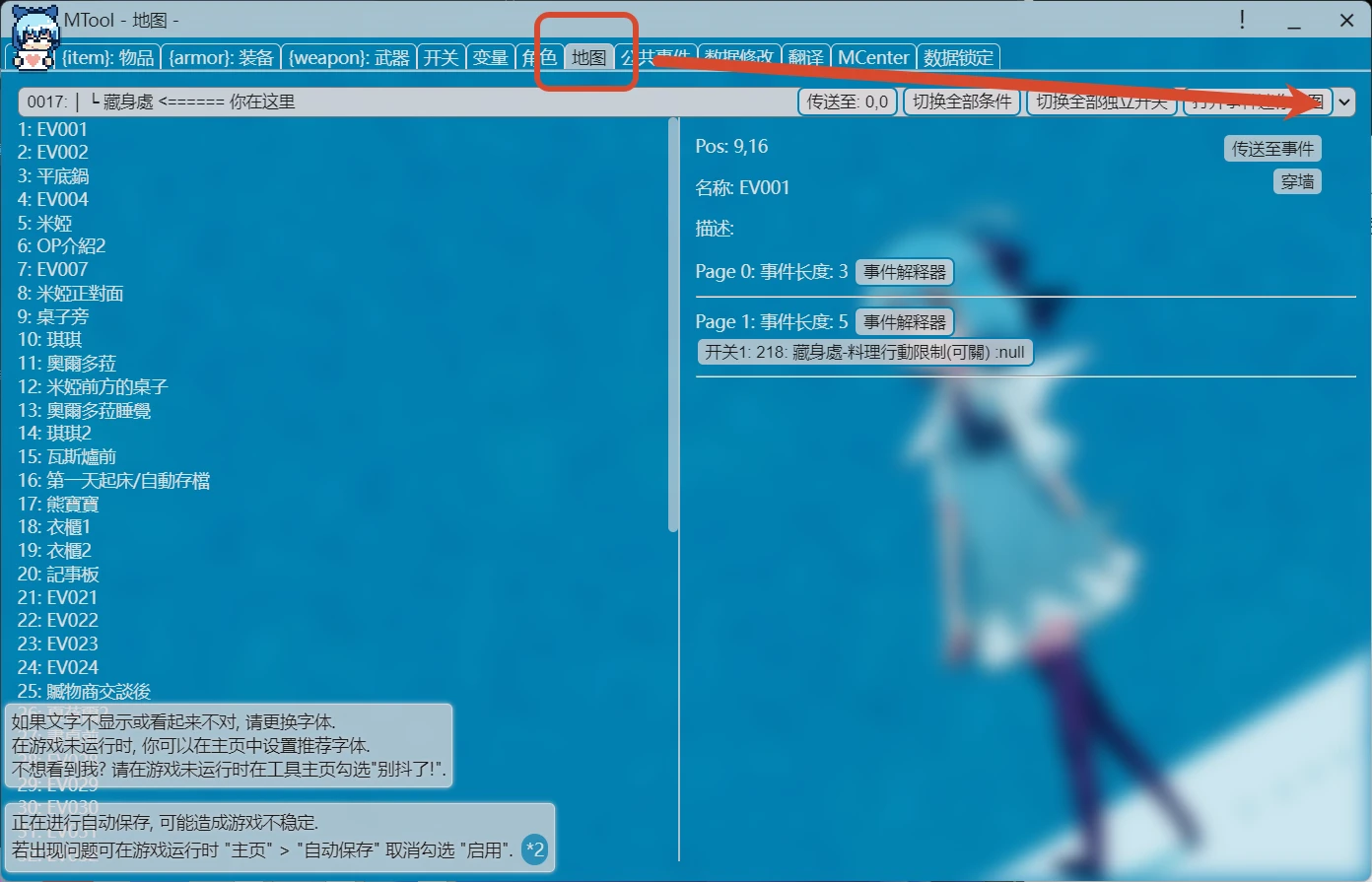Select event 17: 熊寶寶
Viewport: 1372px width, 882px height.
pyautogui.click(x=58, y=505)
